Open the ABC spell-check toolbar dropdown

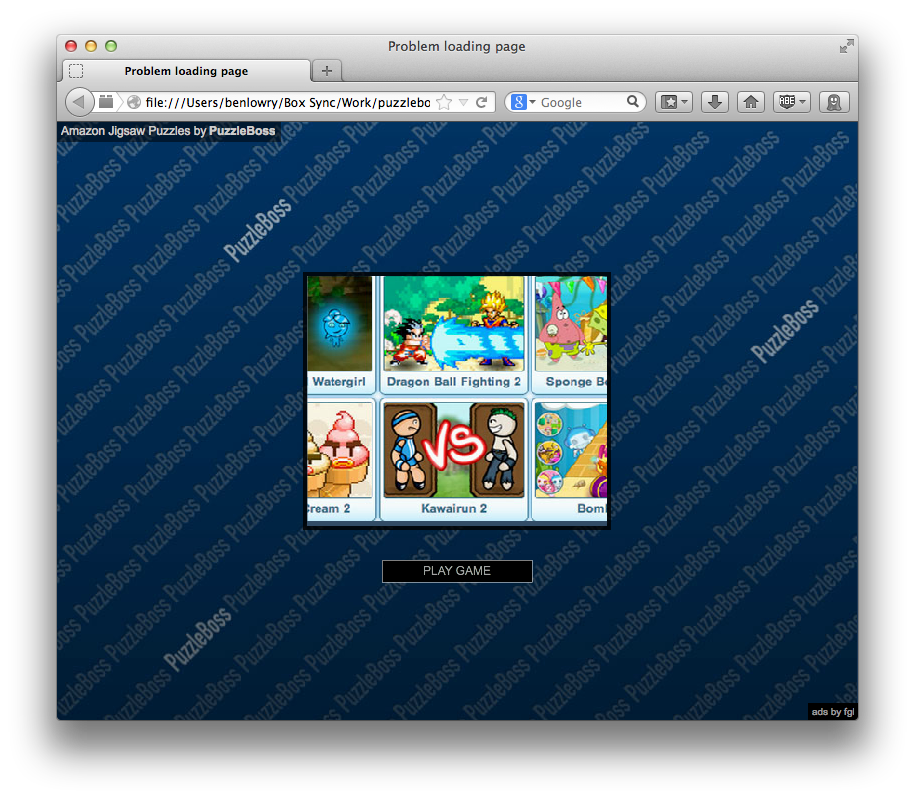[791, 102]
